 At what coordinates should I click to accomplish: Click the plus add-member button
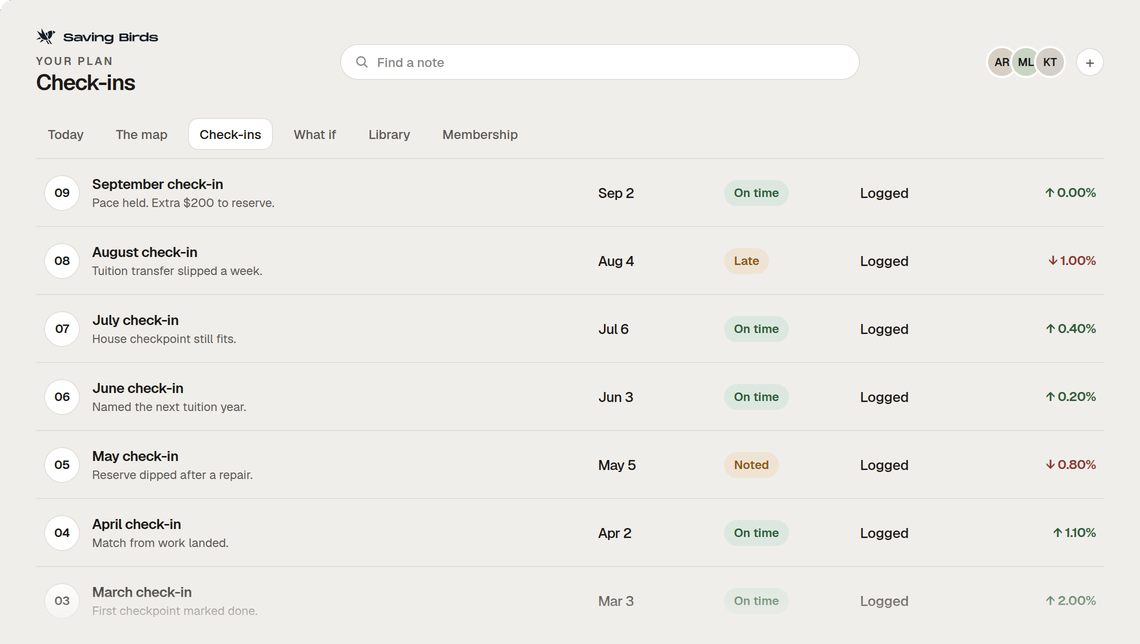point(1089,63)
